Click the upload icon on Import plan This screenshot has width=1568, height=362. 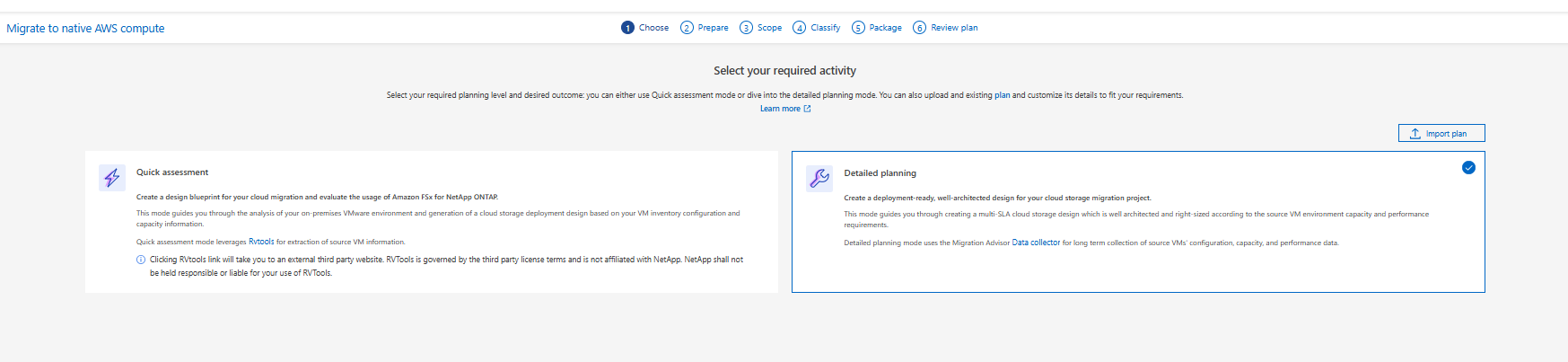click(x=1415, y=134)
